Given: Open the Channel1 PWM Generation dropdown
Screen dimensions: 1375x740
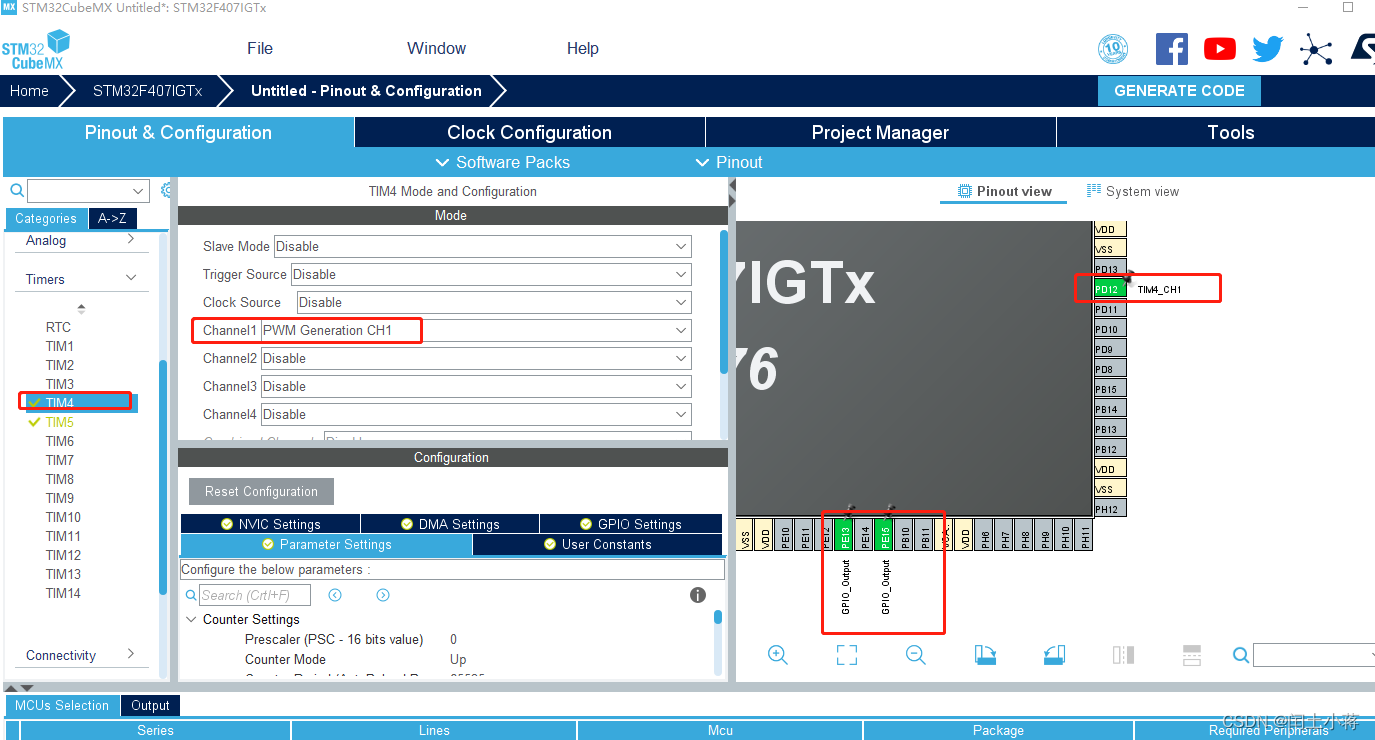Looking at the screenshot, I should point(476,330).
